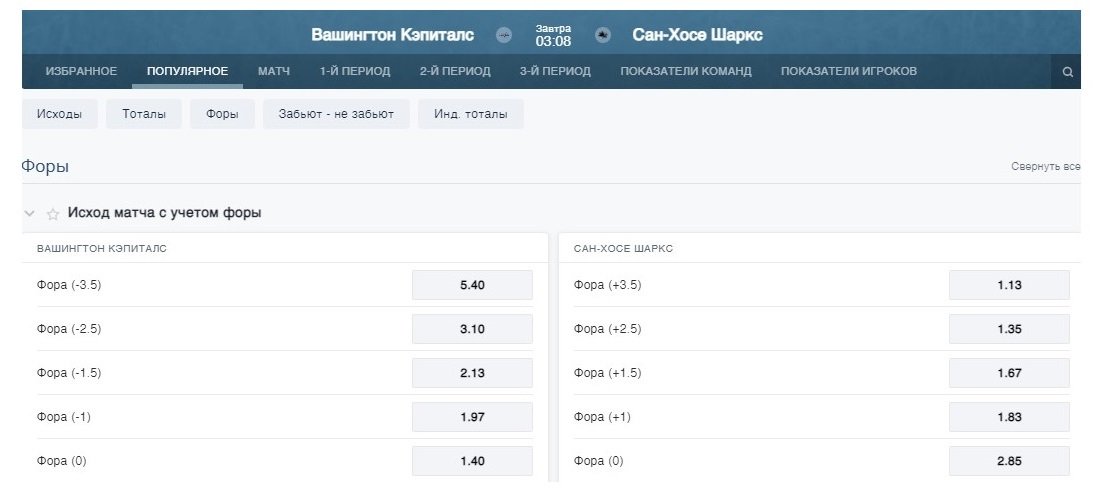Screen dimensions: 1101x497
Task: Open the ПОКАЗАТЕЛИ ИГРОКОВ tab
Action: (x=849, y=71)
